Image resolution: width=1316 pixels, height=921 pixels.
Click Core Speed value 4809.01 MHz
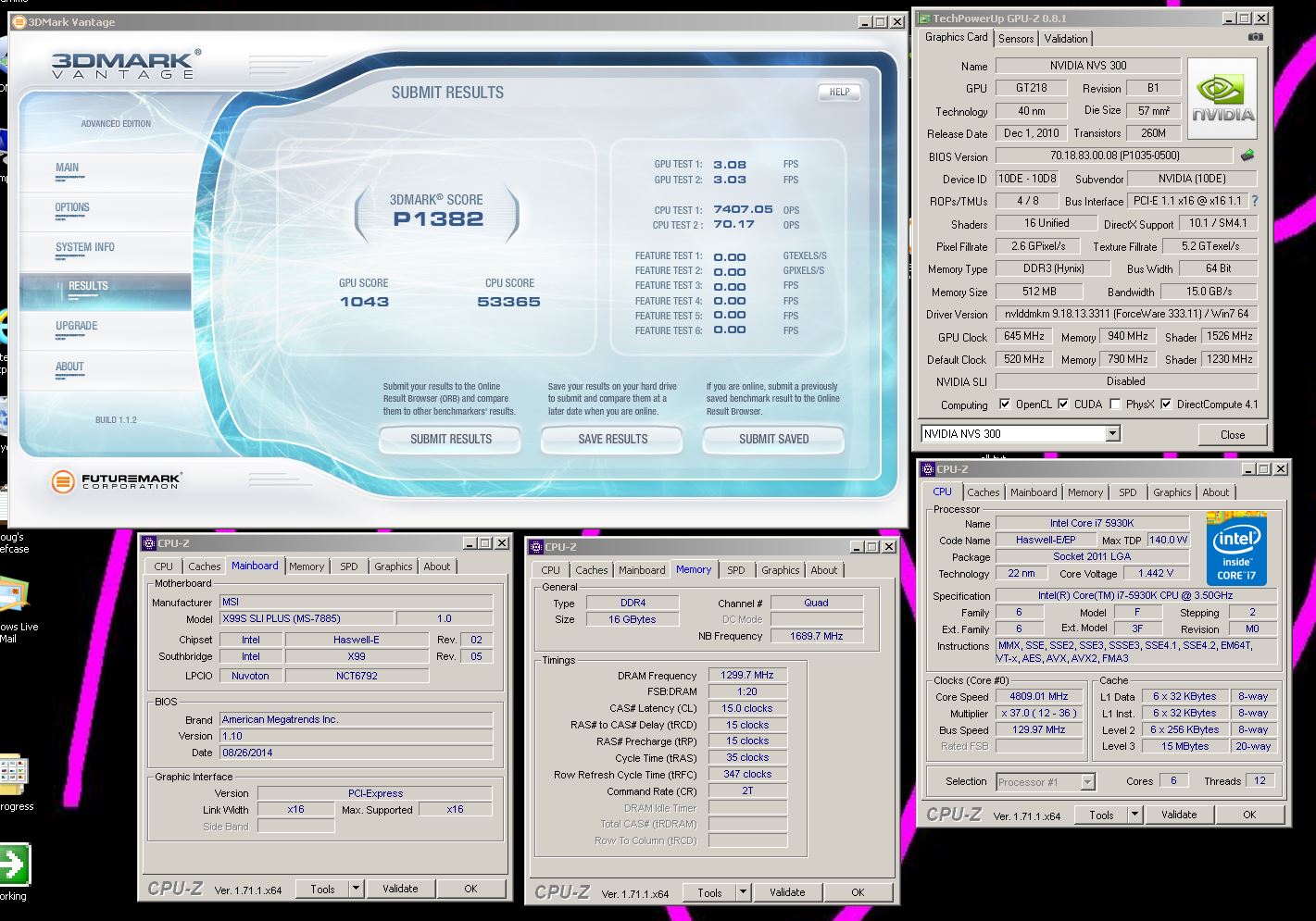[x=1038, y=696]
